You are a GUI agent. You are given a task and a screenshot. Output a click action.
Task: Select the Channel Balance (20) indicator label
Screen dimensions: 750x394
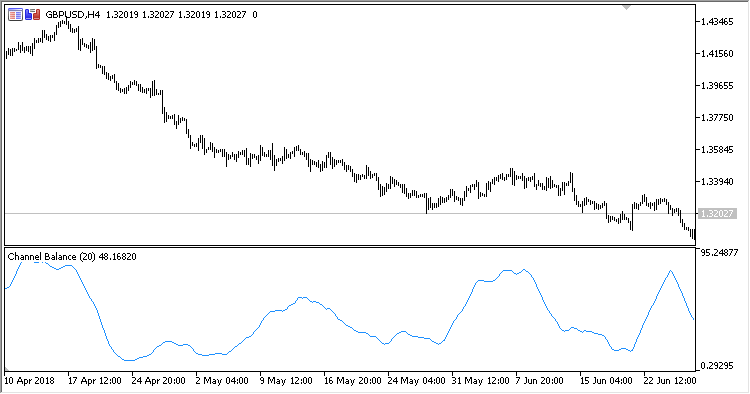pyautogui.click(x=72, y=257)
